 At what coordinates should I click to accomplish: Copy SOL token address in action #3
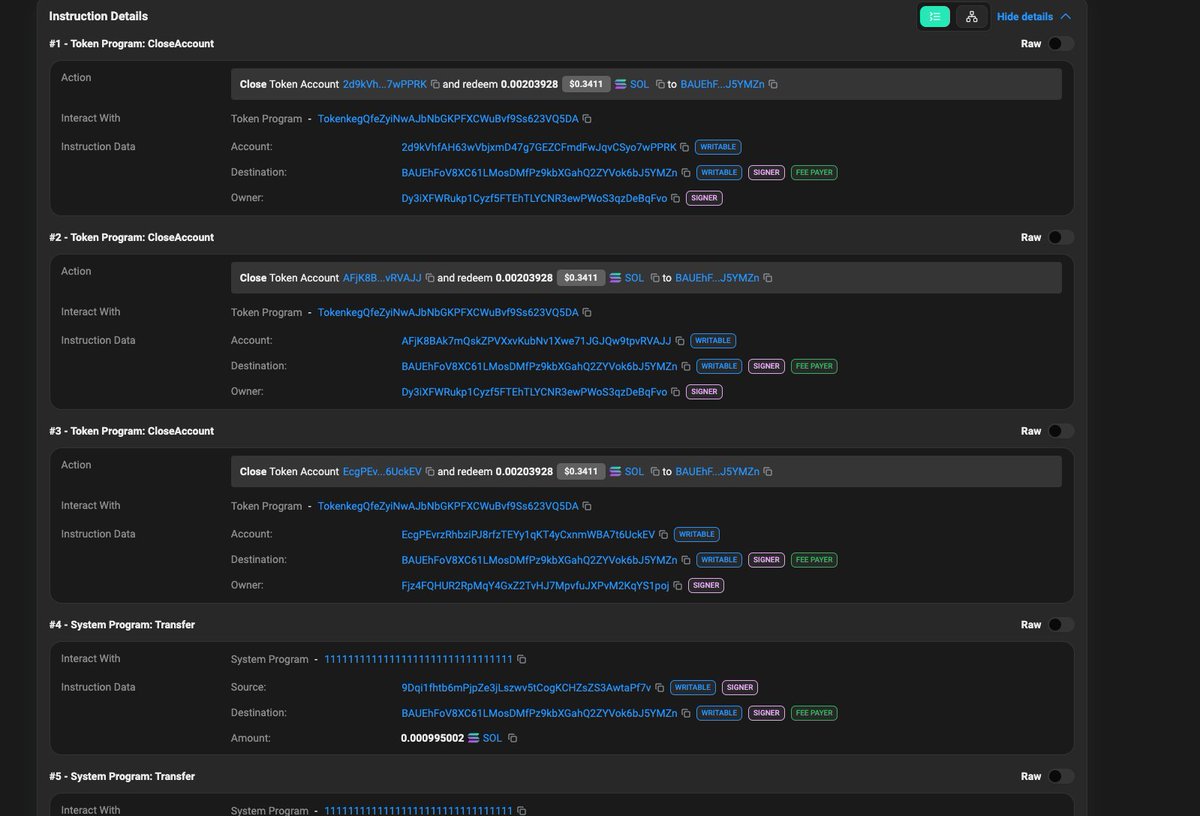(655, 472)
